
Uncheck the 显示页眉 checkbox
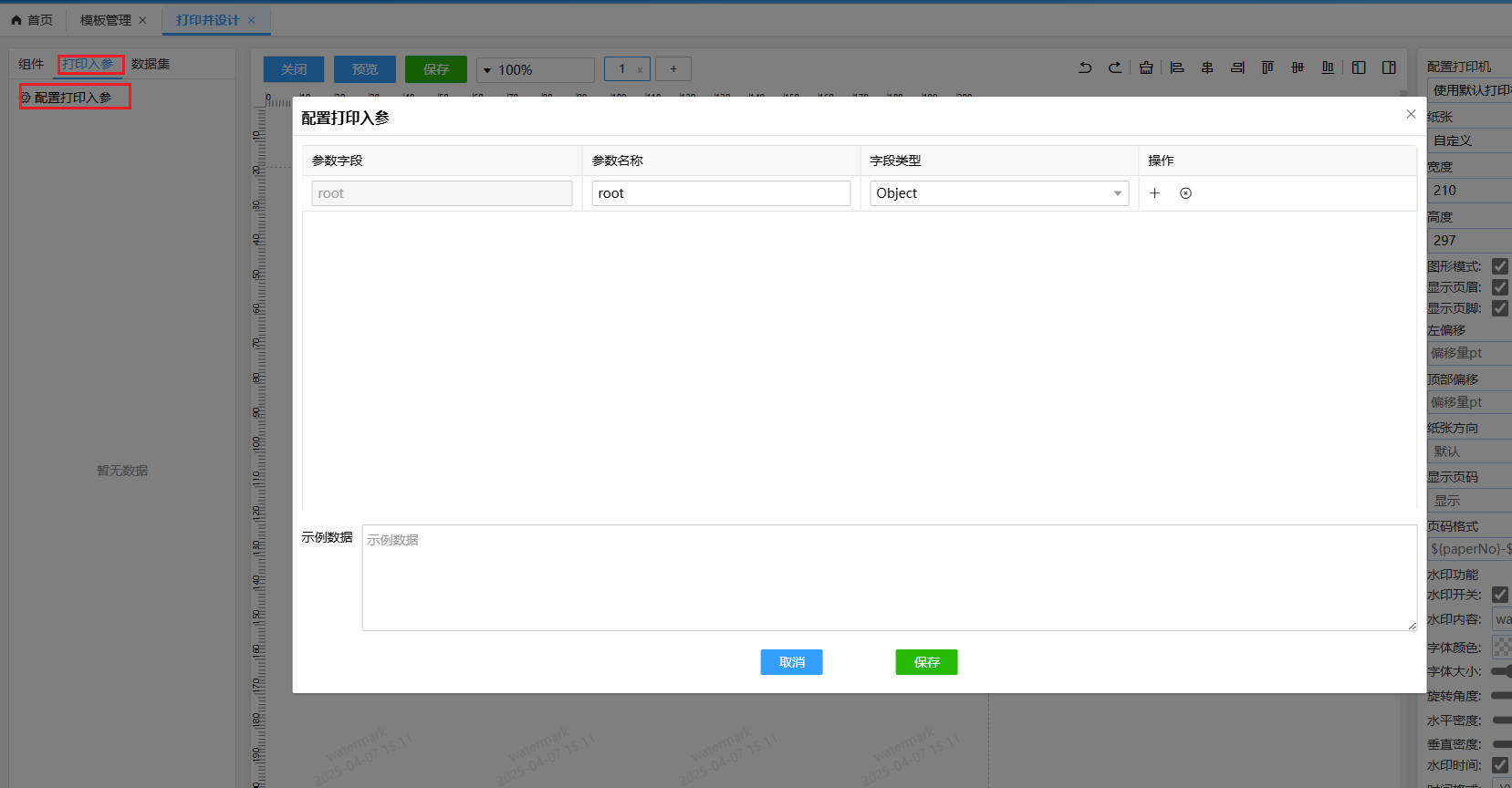pos(1499,287)
